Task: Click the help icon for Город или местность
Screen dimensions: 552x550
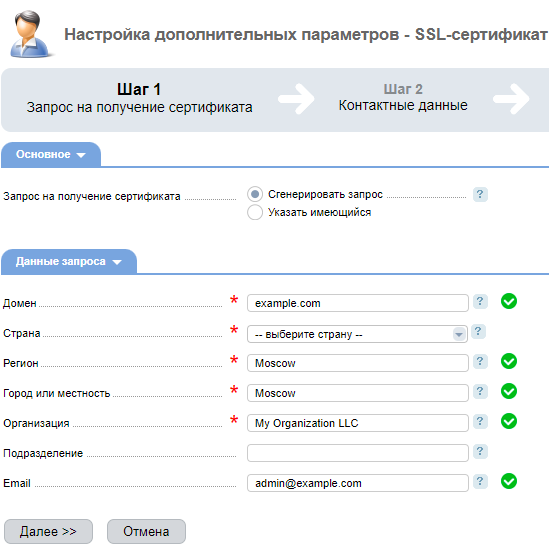Action: [x=480, y=391]
